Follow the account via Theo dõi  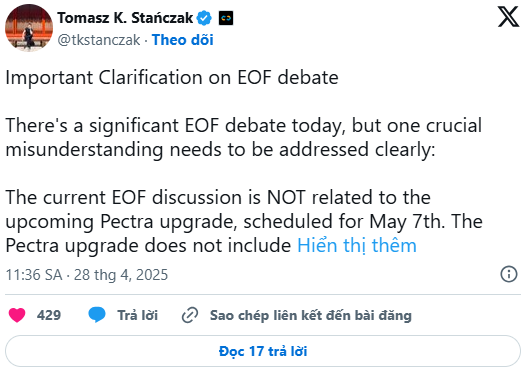pyautogui.click(x=183, y=40)
